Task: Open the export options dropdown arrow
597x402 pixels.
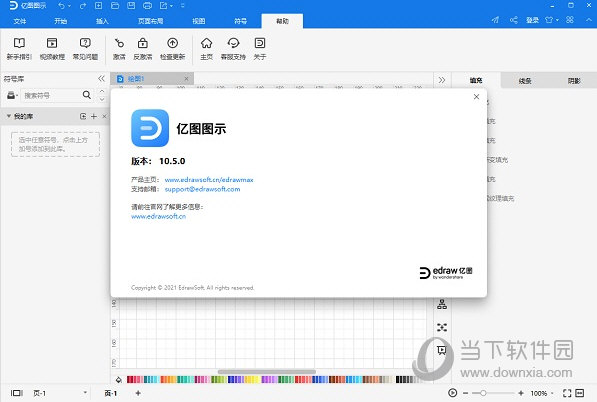Action: pos(171,6)
